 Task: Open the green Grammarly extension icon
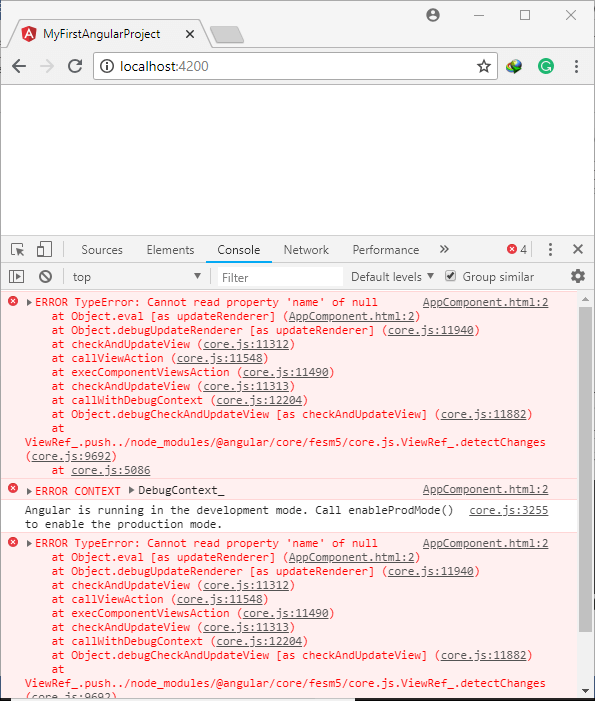coord(546,67)
